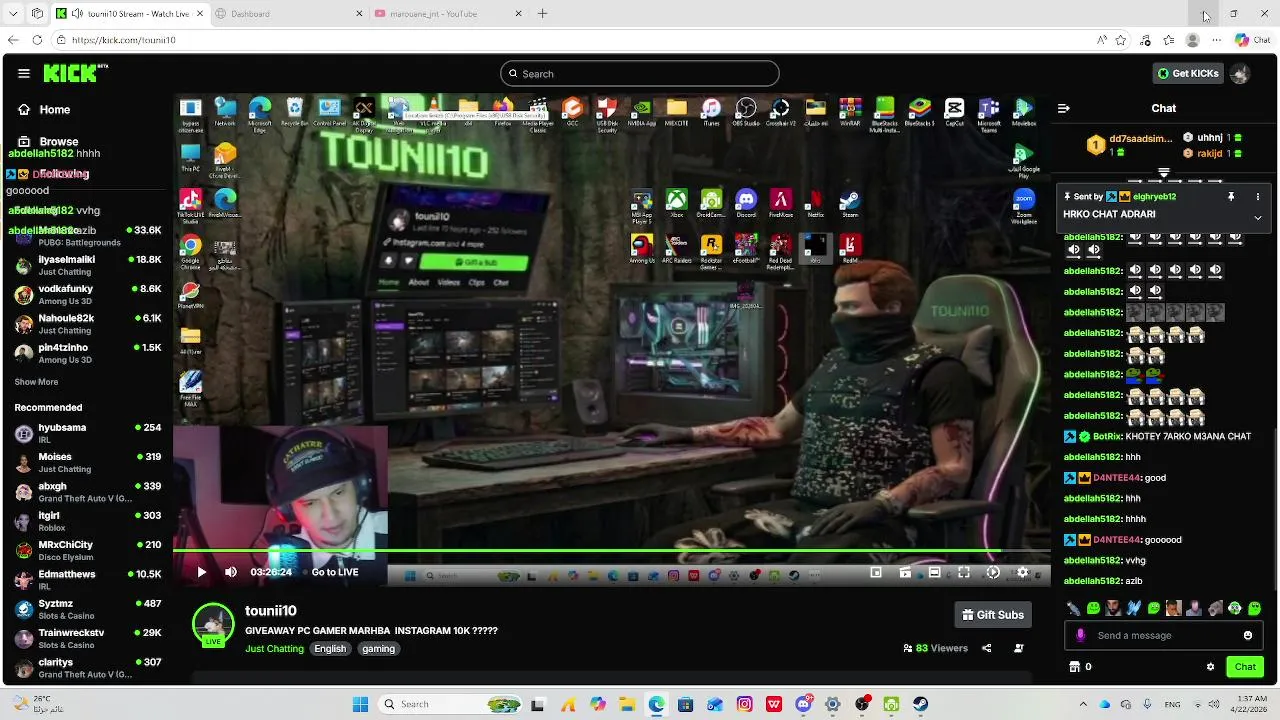Viewport: 1280px width, 720px height.
Task: Open the player settings gear
Action: pyautogui.click(x=1022, y=572)
